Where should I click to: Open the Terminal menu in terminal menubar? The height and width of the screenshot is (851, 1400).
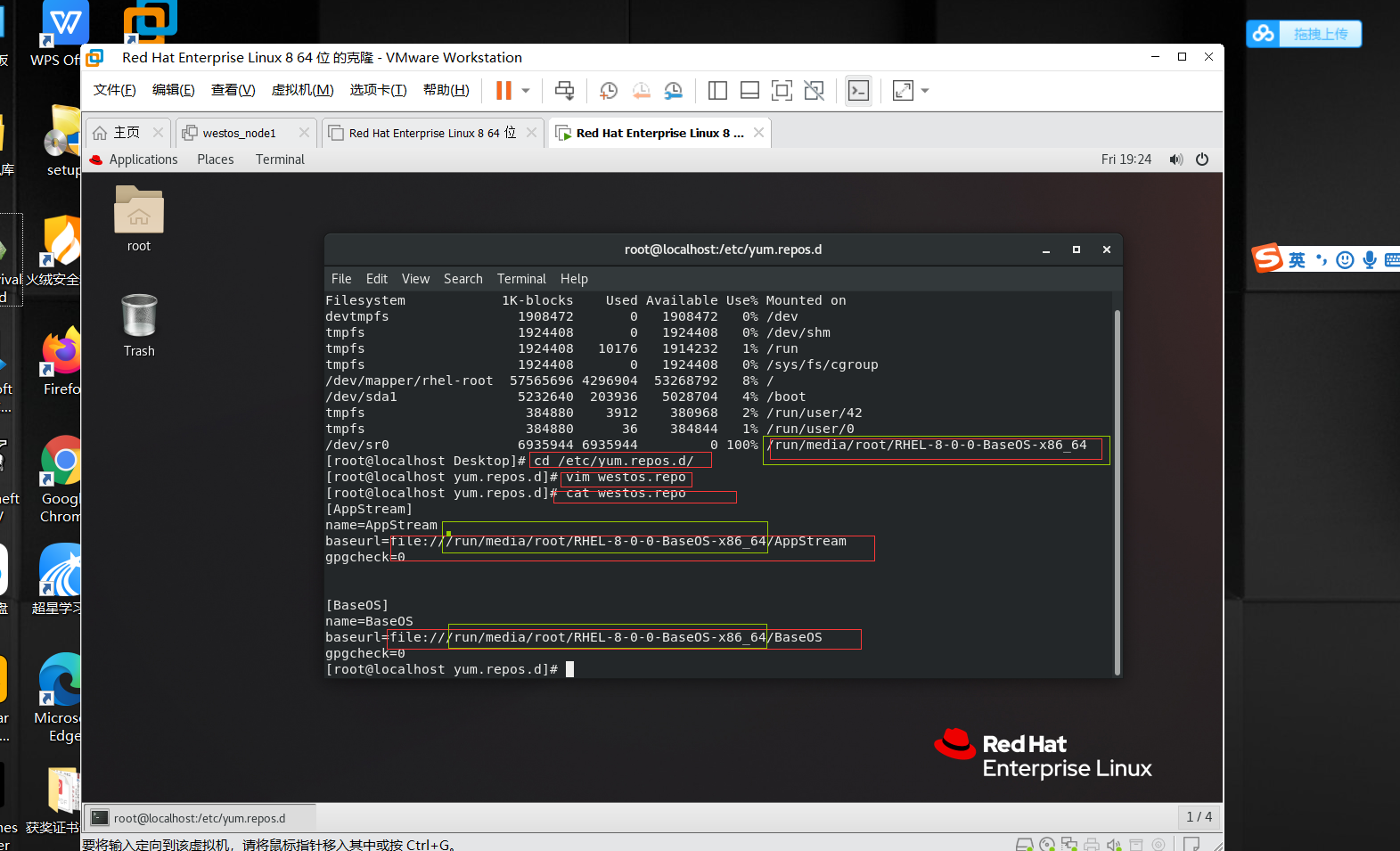[x=521, y=279]
